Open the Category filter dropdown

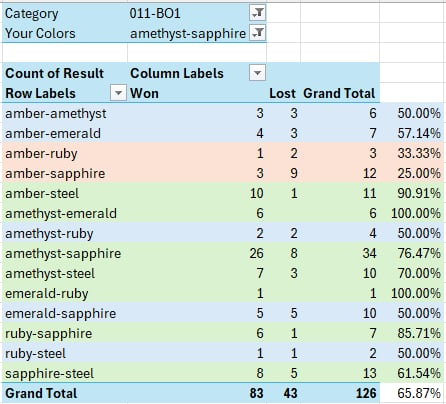pos(257,13)
